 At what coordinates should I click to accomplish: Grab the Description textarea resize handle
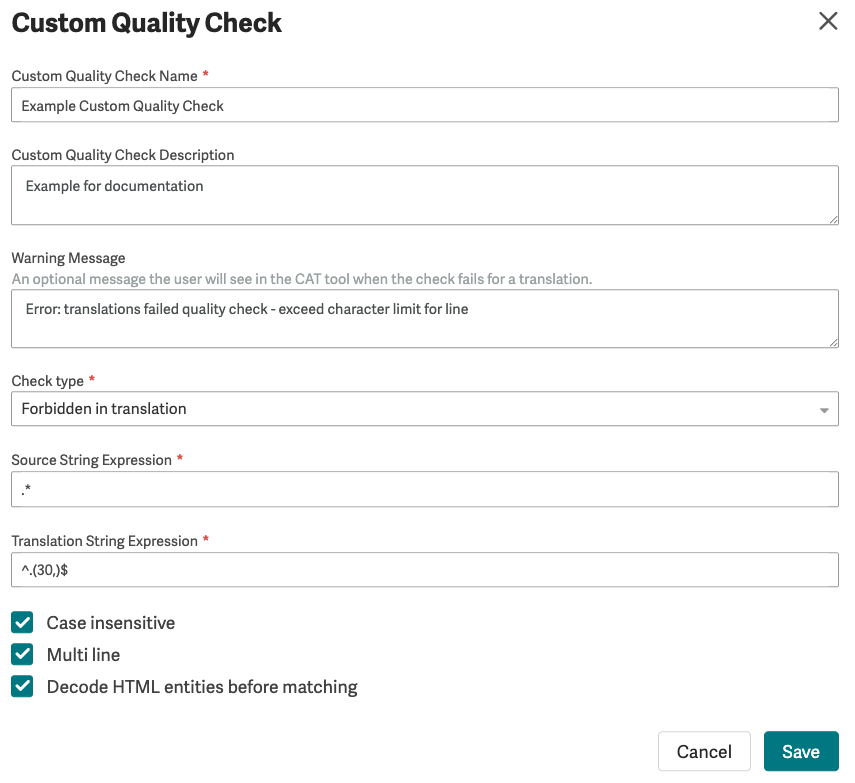coord(834,220)
